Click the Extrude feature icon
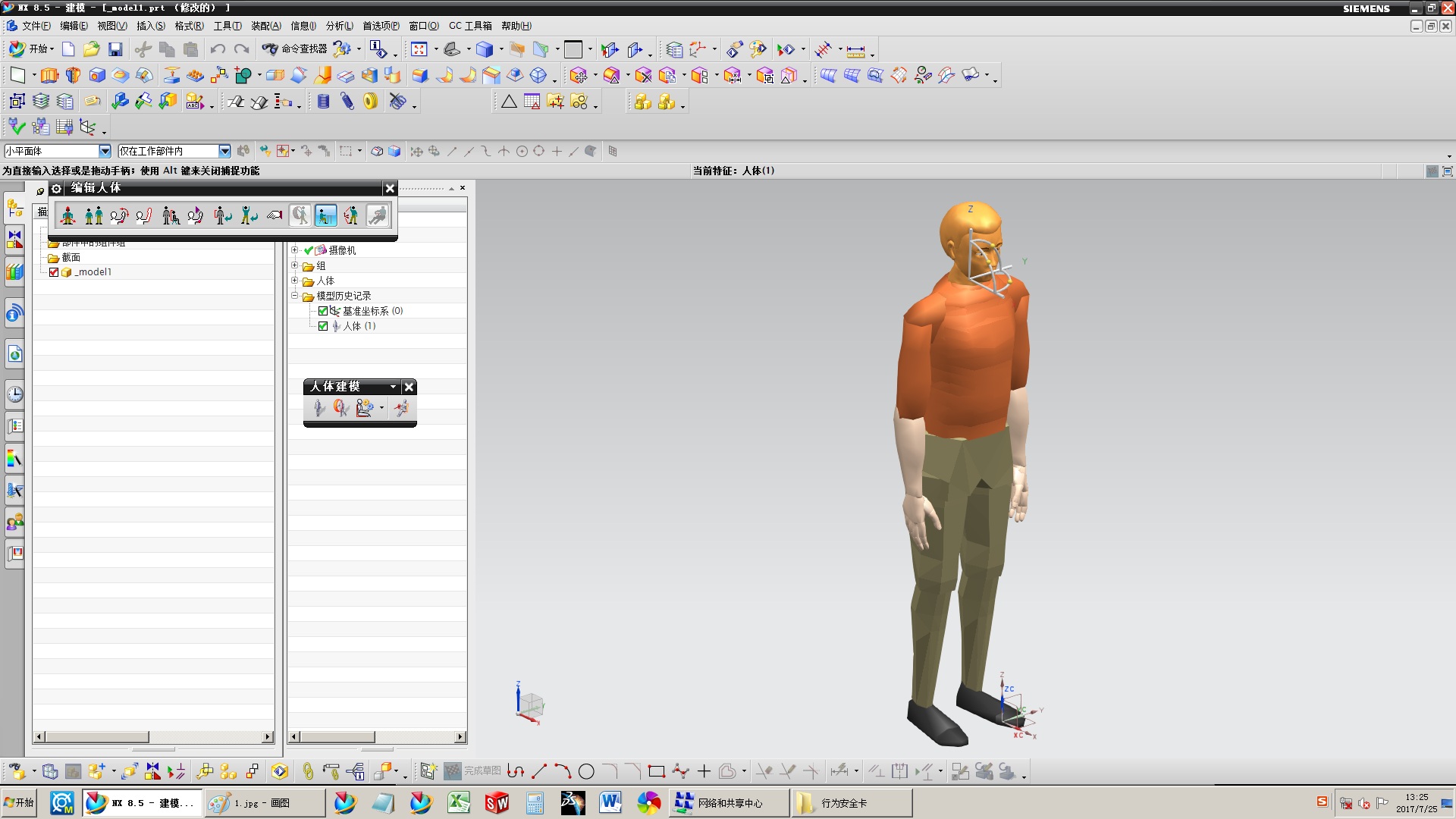Screen dimensions: 1456x819 coord(49,76)
